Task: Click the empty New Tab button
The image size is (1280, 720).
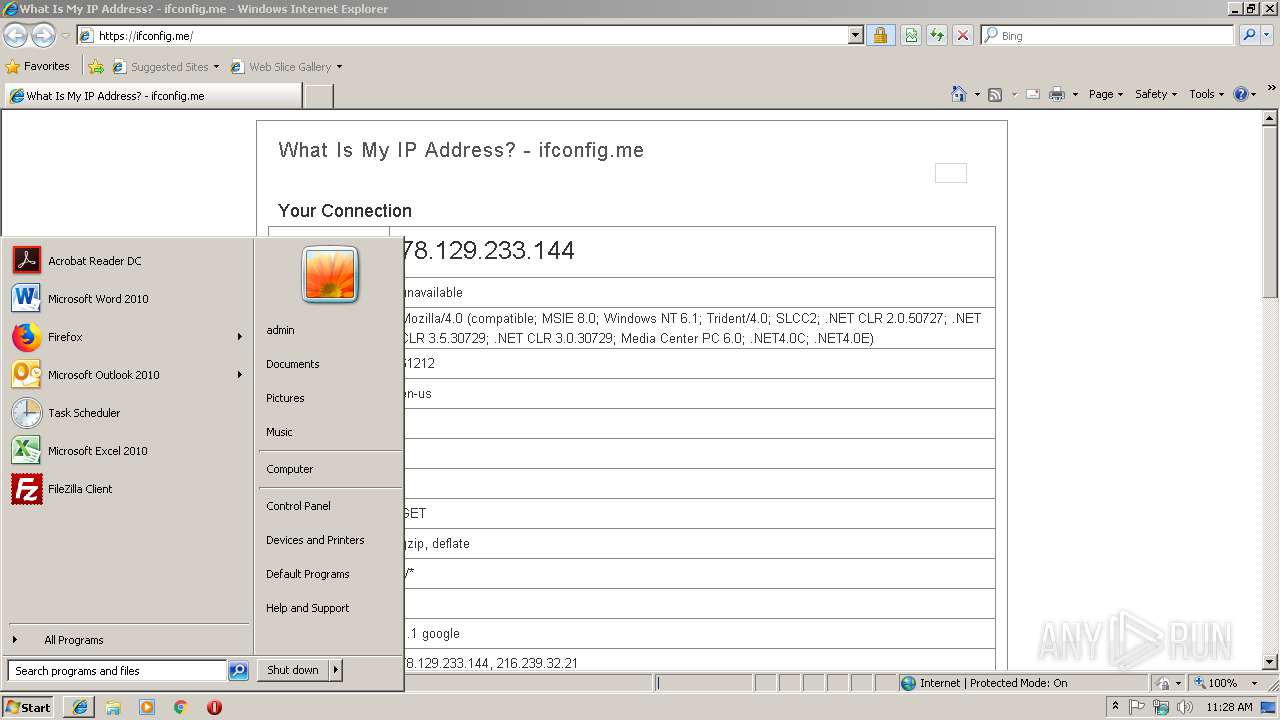Action: tap(318, 96)
